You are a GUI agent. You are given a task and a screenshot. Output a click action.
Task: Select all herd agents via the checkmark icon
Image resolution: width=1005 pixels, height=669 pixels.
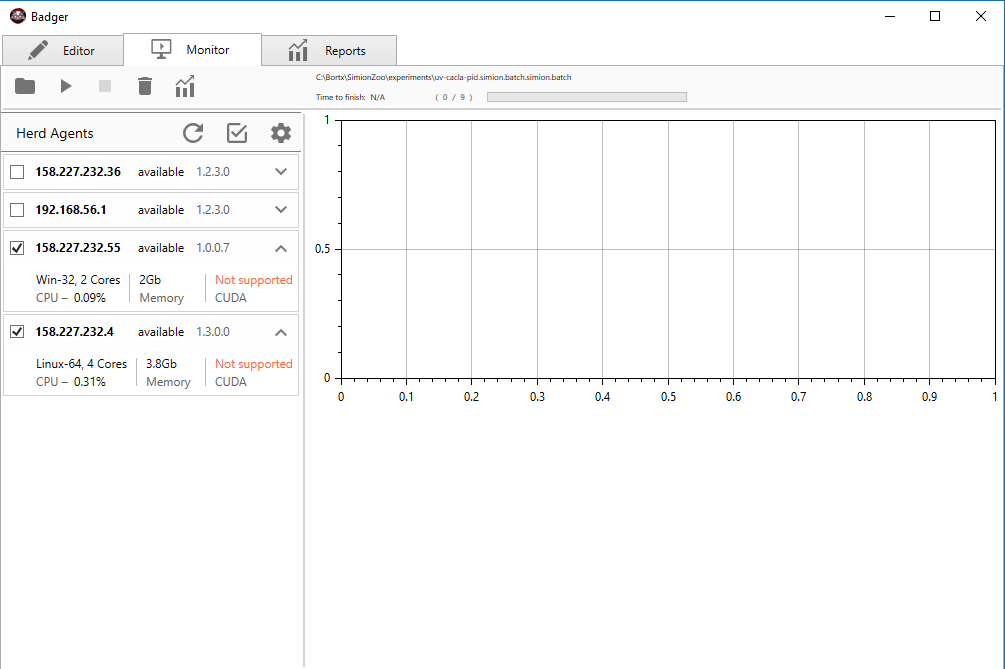pos(237,132)
